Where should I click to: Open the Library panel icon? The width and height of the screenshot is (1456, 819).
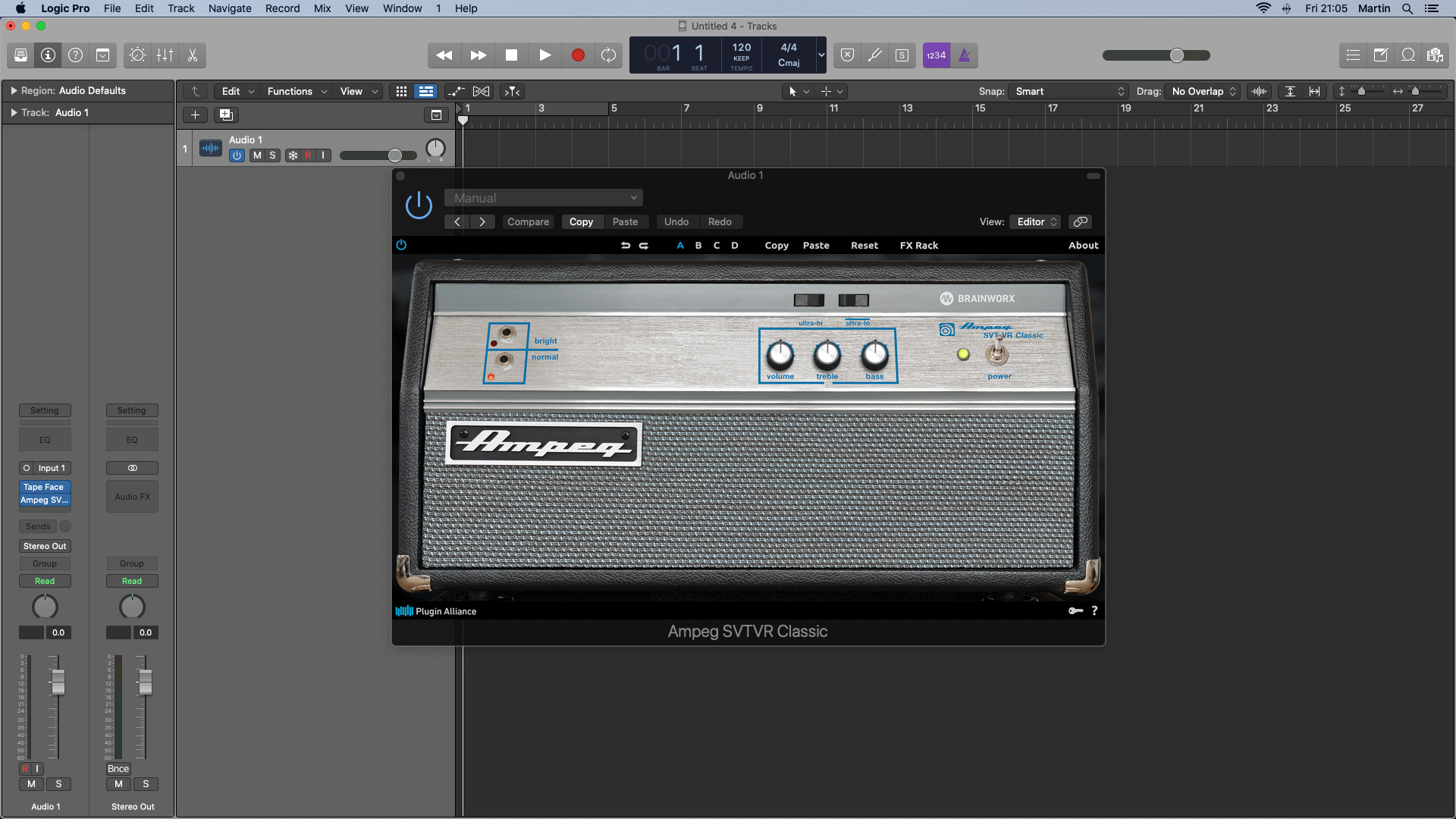[21, 55]
